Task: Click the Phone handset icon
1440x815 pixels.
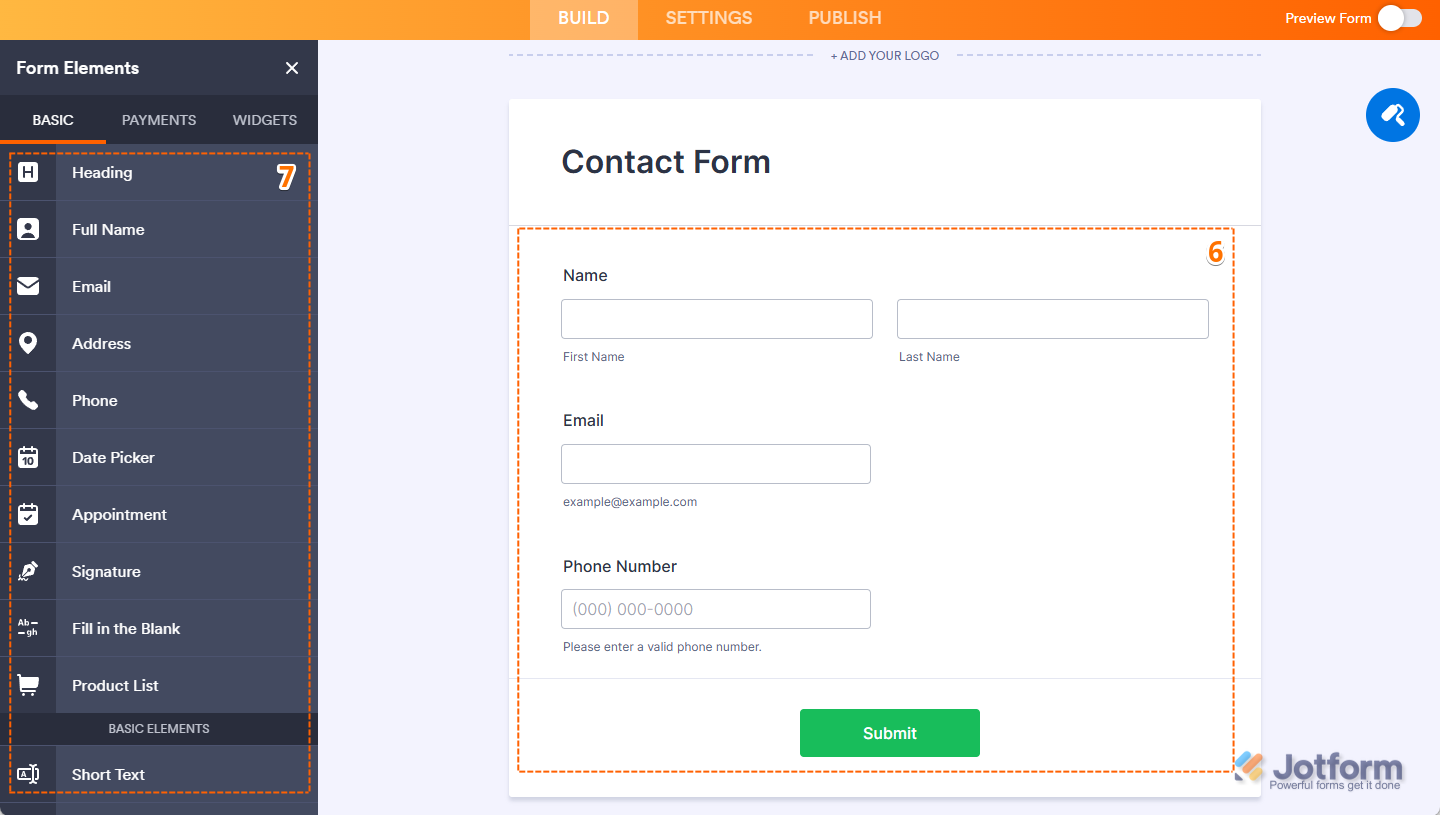Action: coord(28,401)
